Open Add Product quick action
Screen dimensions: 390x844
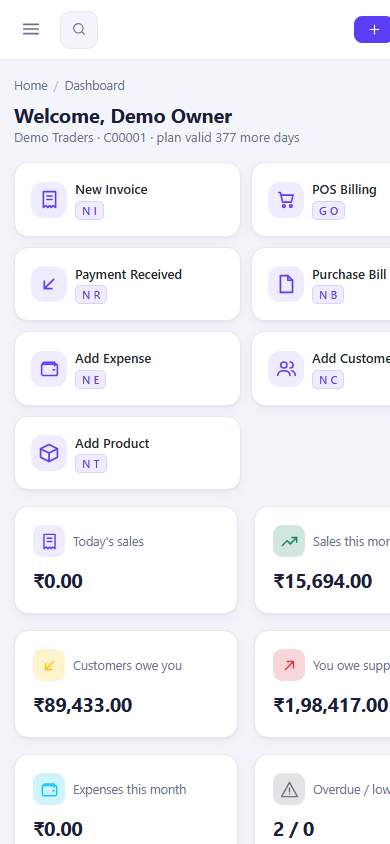(x=127, y=453)
